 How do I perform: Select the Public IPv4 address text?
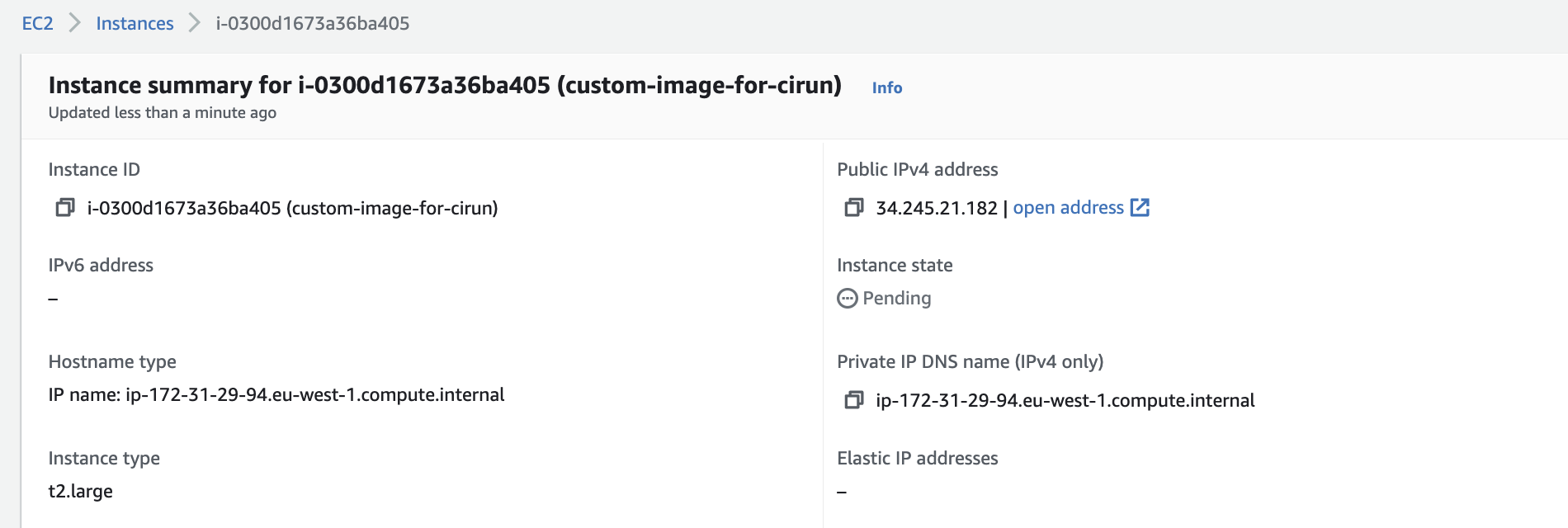pos(917,169)
